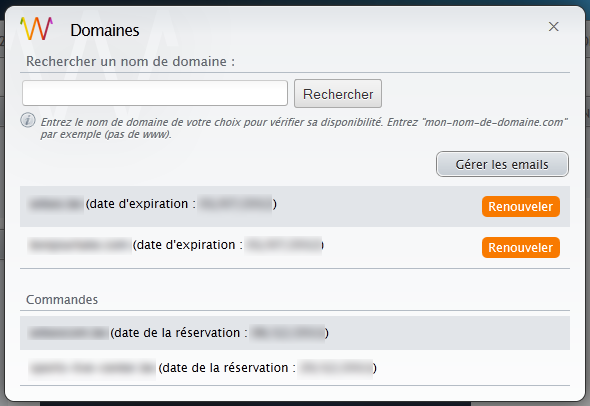Click the colorful W logo icon
The height and width of the screenshot is (406, 590).
(36, 29)
